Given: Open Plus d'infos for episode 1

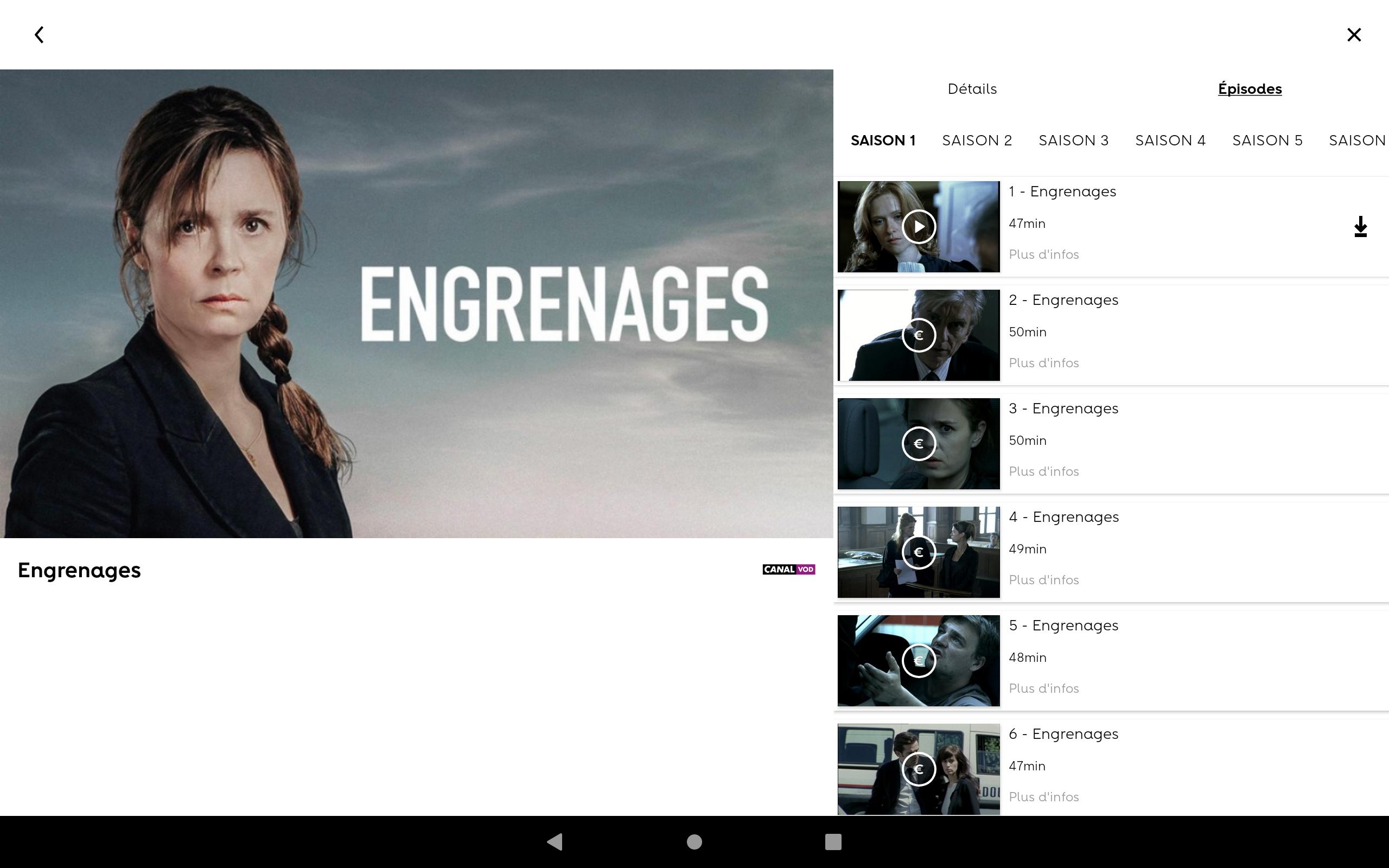Looking at the screenshot, I should 1043,254.
